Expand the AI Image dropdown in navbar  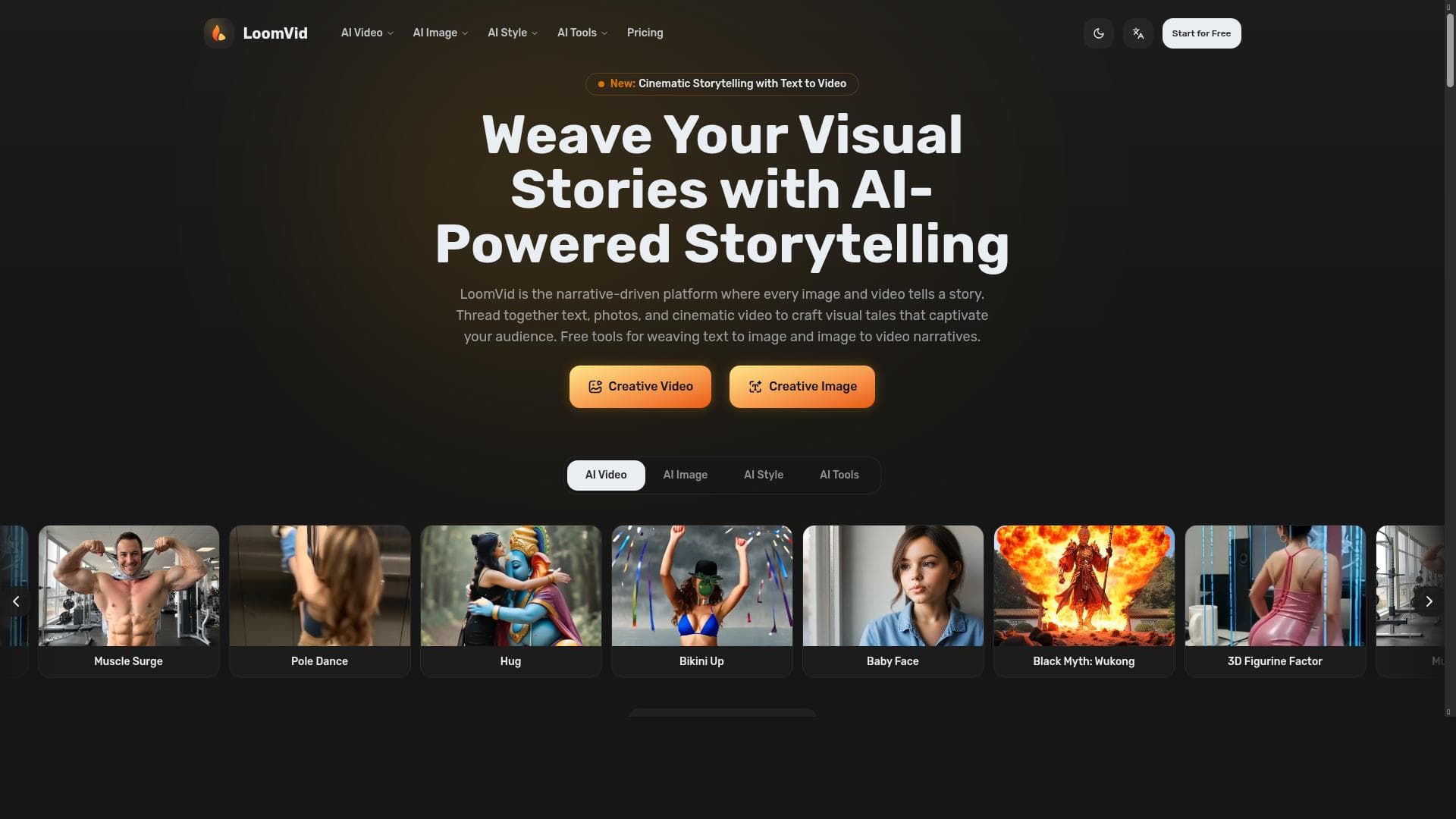pos(441,33)
